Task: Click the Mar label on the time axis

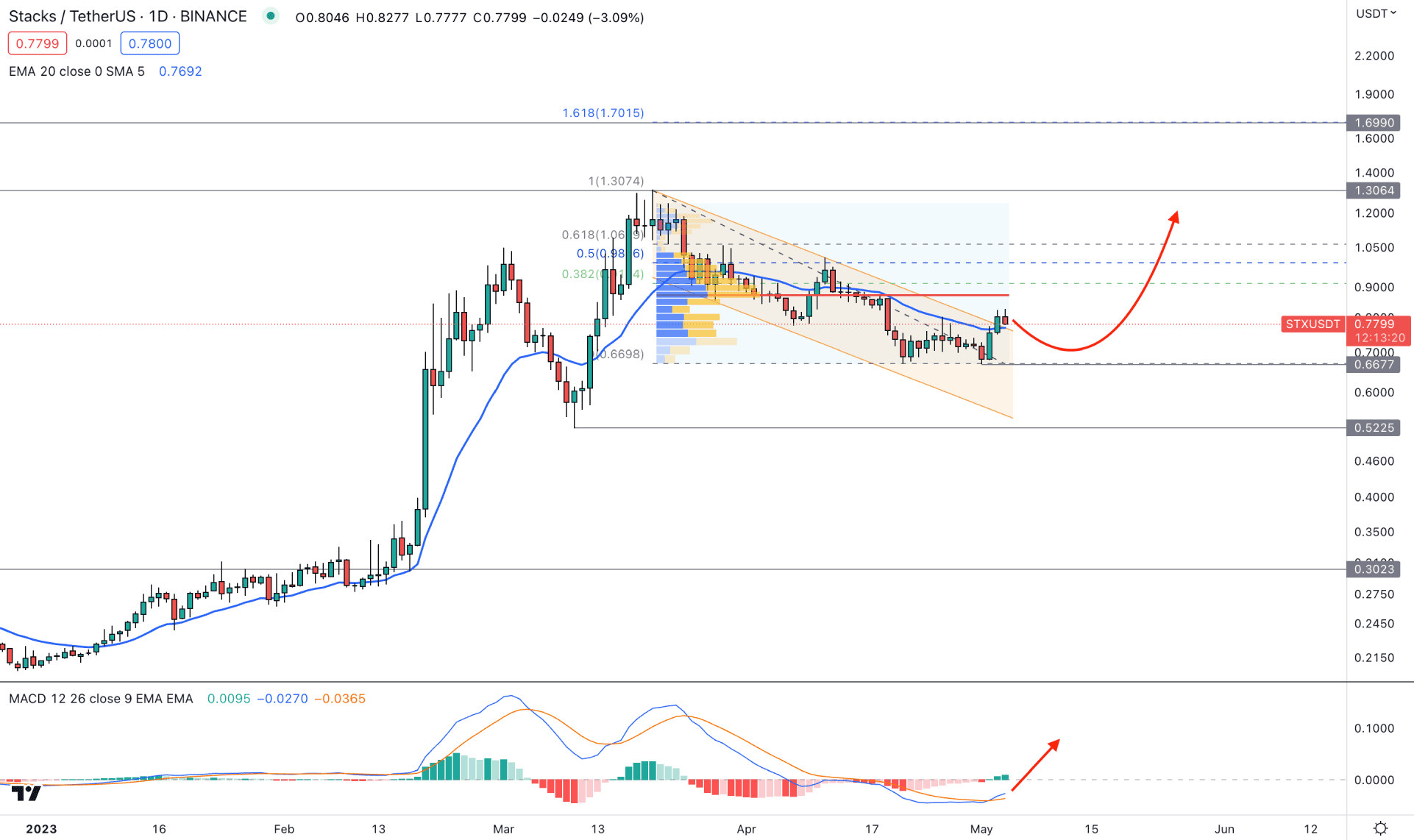Action: pyautogui.click(x=503, y=829)
